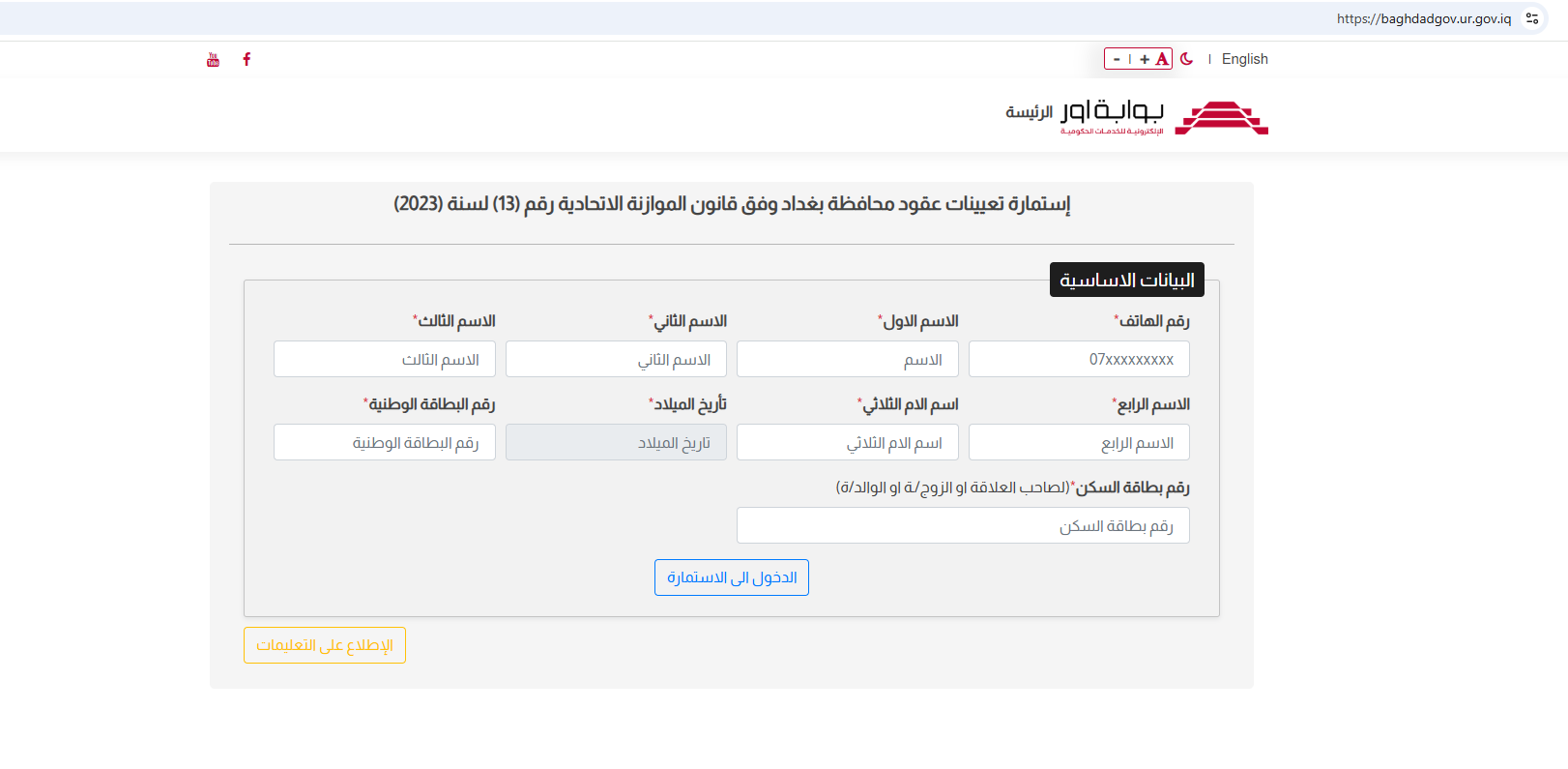Click the اسم الام الثلاثي mother's name field
The width and height of the screenshot is (1568, 769).
(x=847, y=442)
